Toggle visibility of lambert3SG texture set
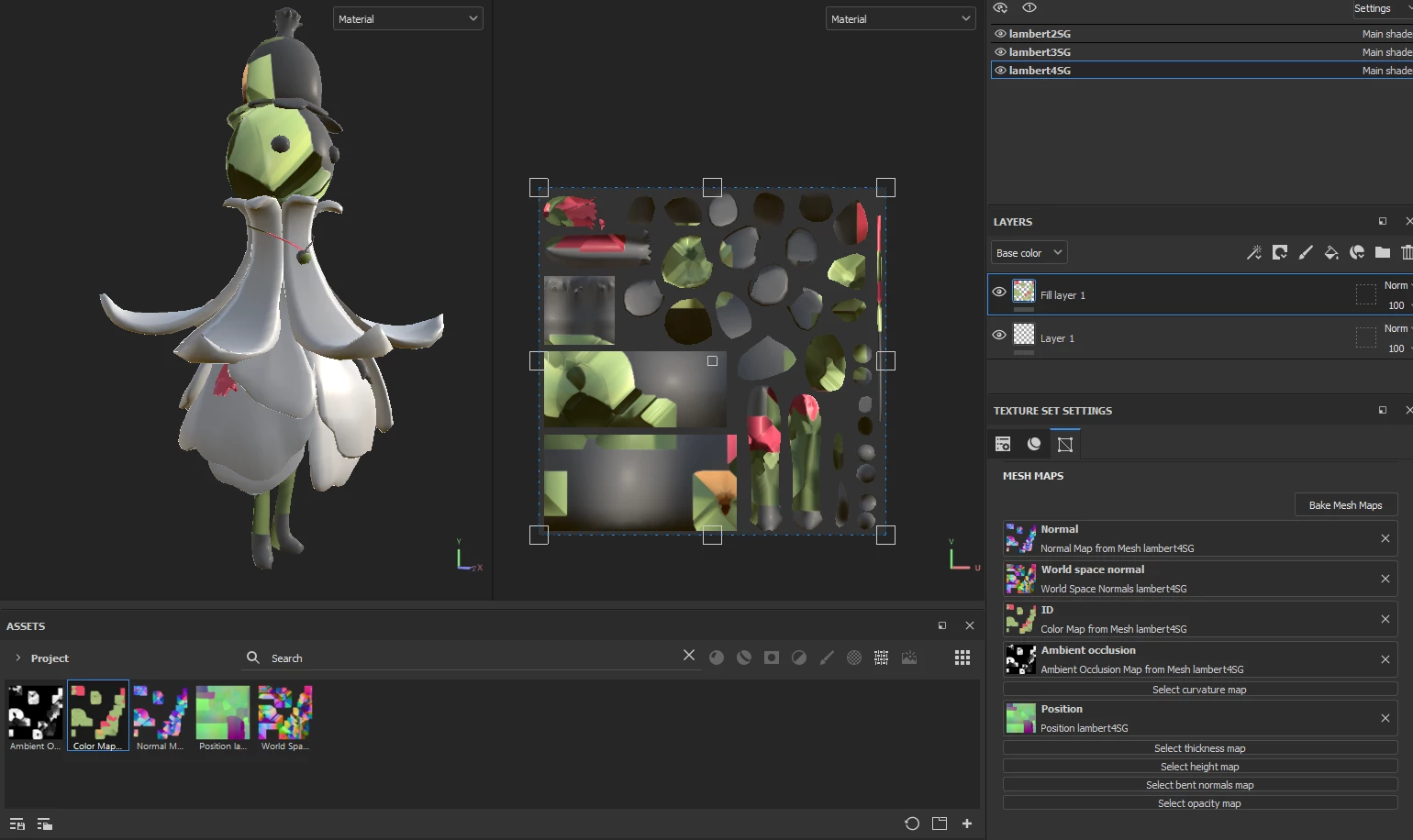 pos(1000,52)
